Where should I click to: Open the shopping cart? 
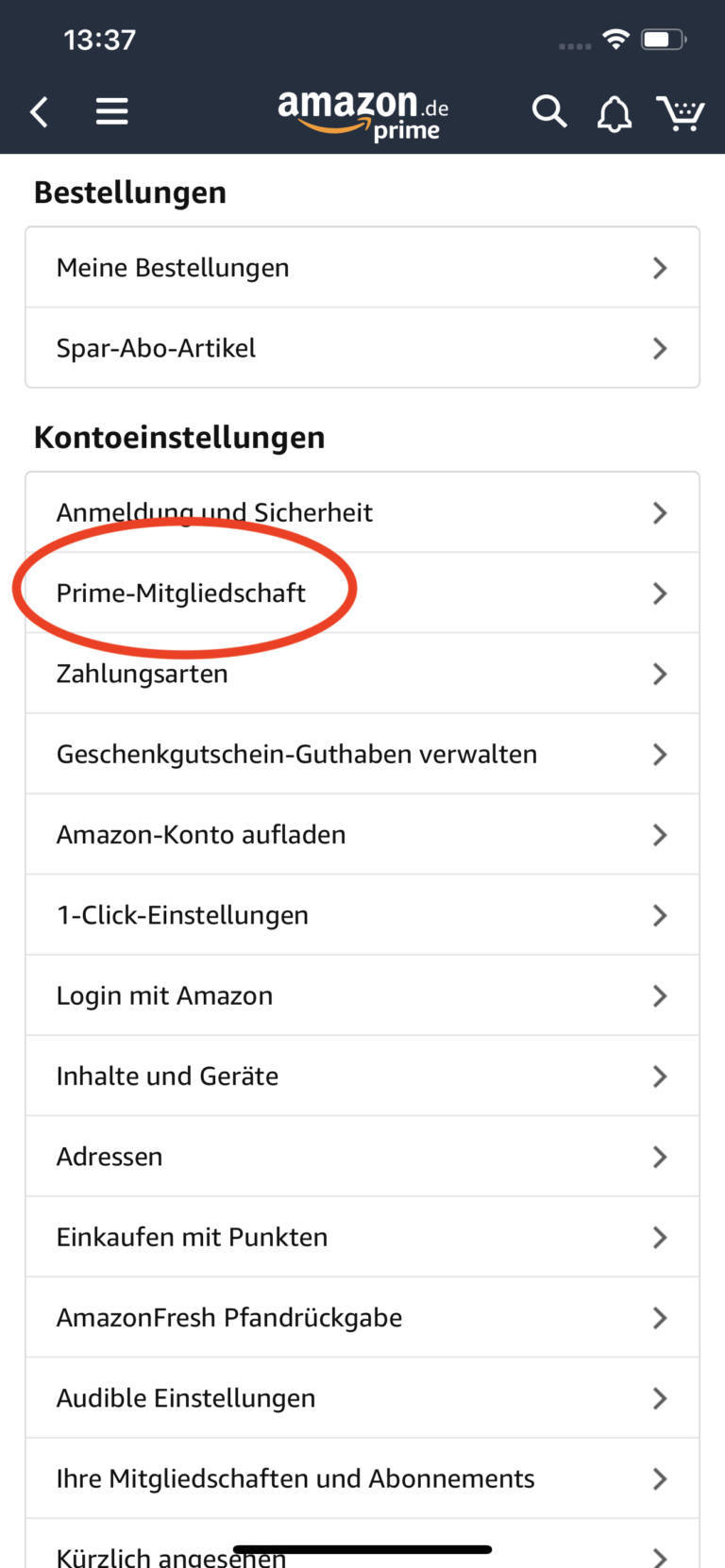click(681, 113)
